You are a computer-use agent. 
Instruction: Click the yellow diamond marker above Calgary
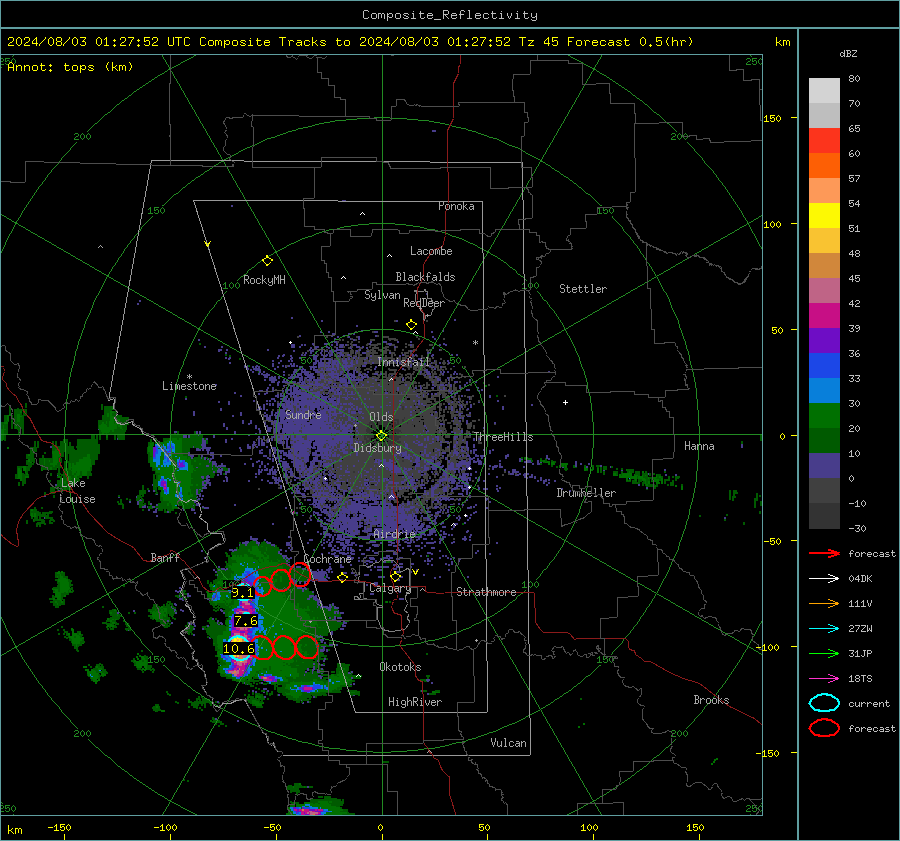[x=395, y=576]
